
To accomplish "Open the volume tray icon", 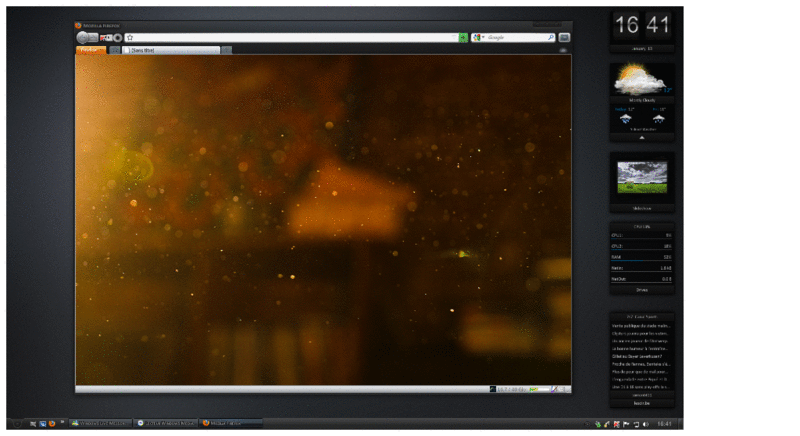I will [646, 424].
